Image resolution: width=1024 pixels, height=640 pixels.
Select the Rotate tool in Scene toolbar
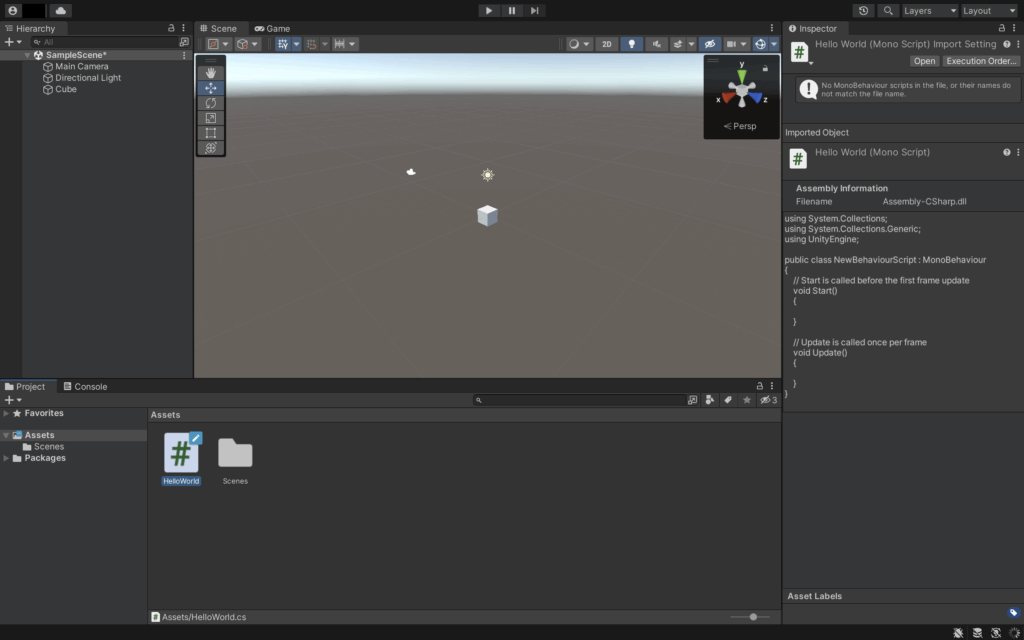pyautogui.click(x=211, y=103)
